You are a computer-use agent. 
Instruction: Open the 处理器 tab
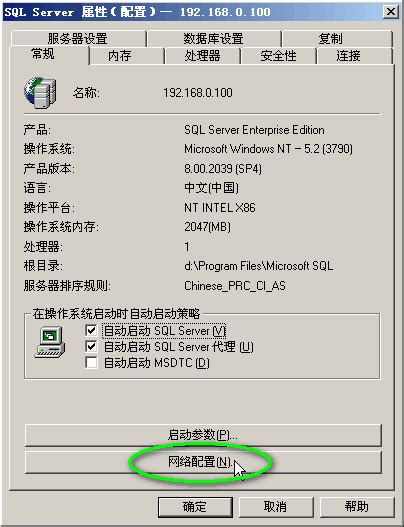click(202, 56)
